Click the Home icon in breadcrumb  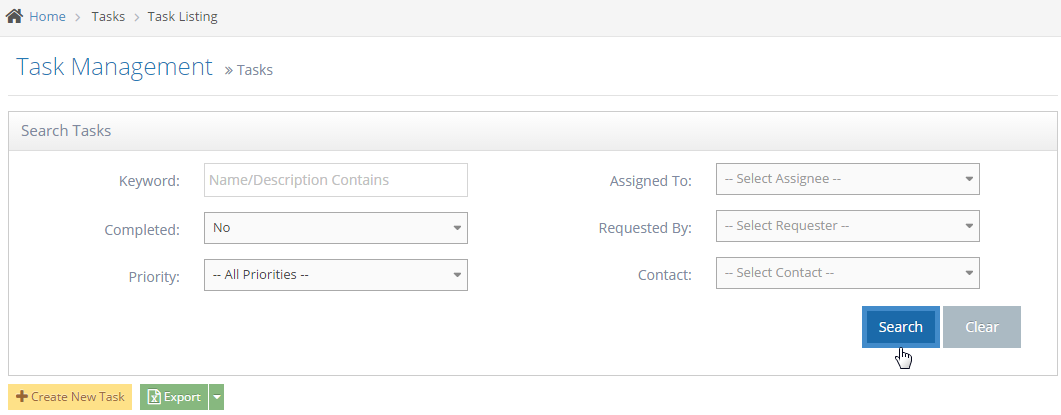click(x=15, y=17)
